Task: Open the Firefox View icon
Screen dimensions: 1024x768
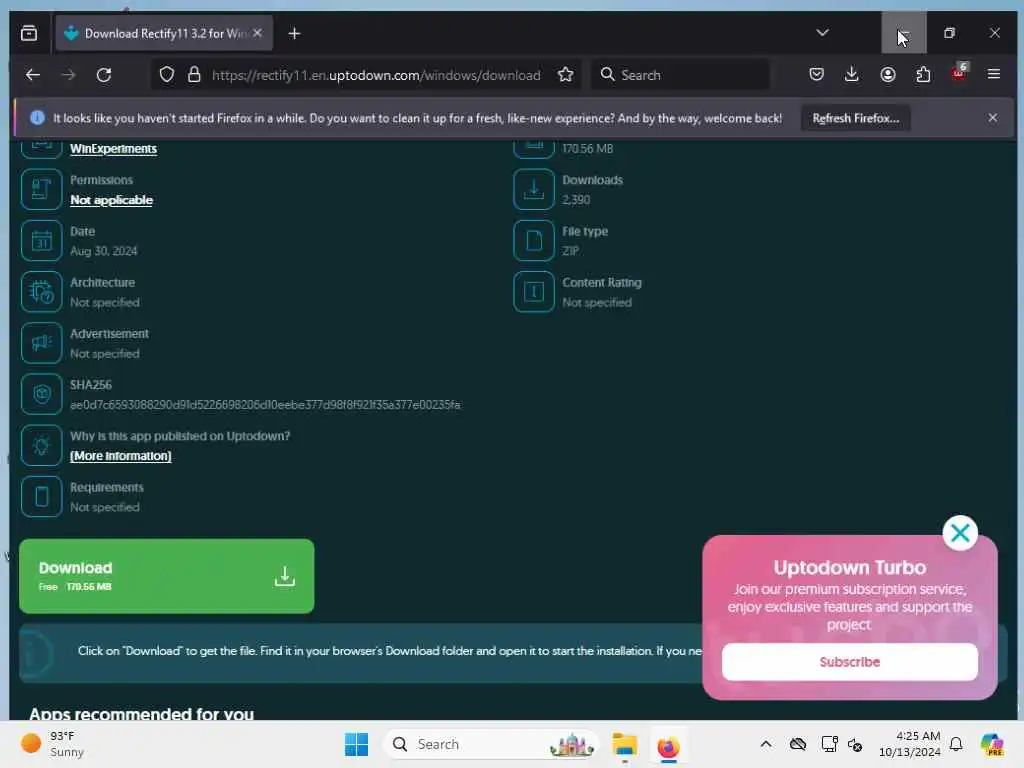Action: [29, 33]
